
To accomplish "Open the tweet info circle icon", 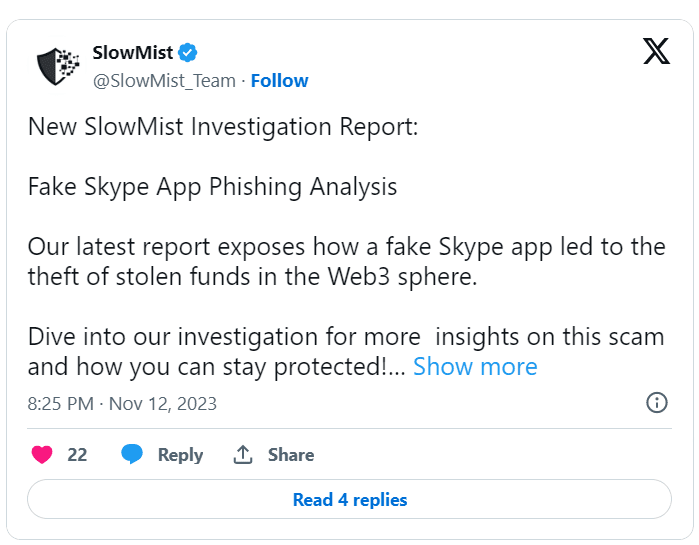I will pyautogui.click(x=657, y=403).
